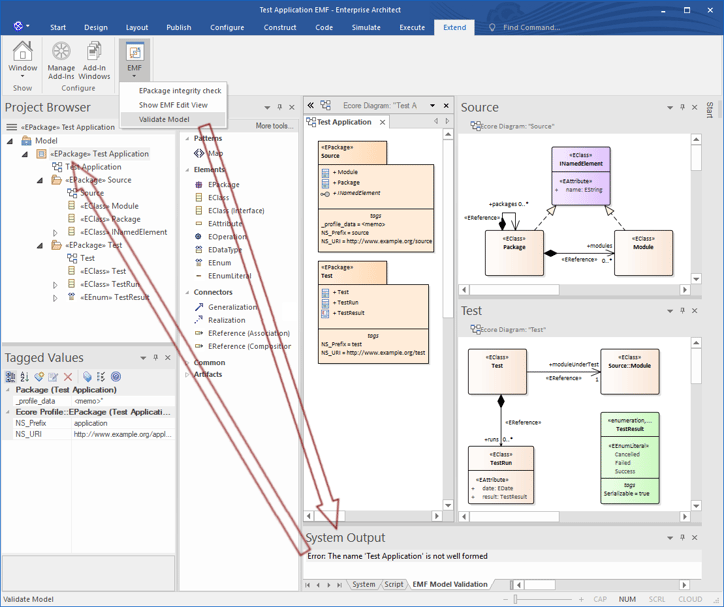Pin the System Output panel
The image size is (724, 607).
(x=682, y=538)
